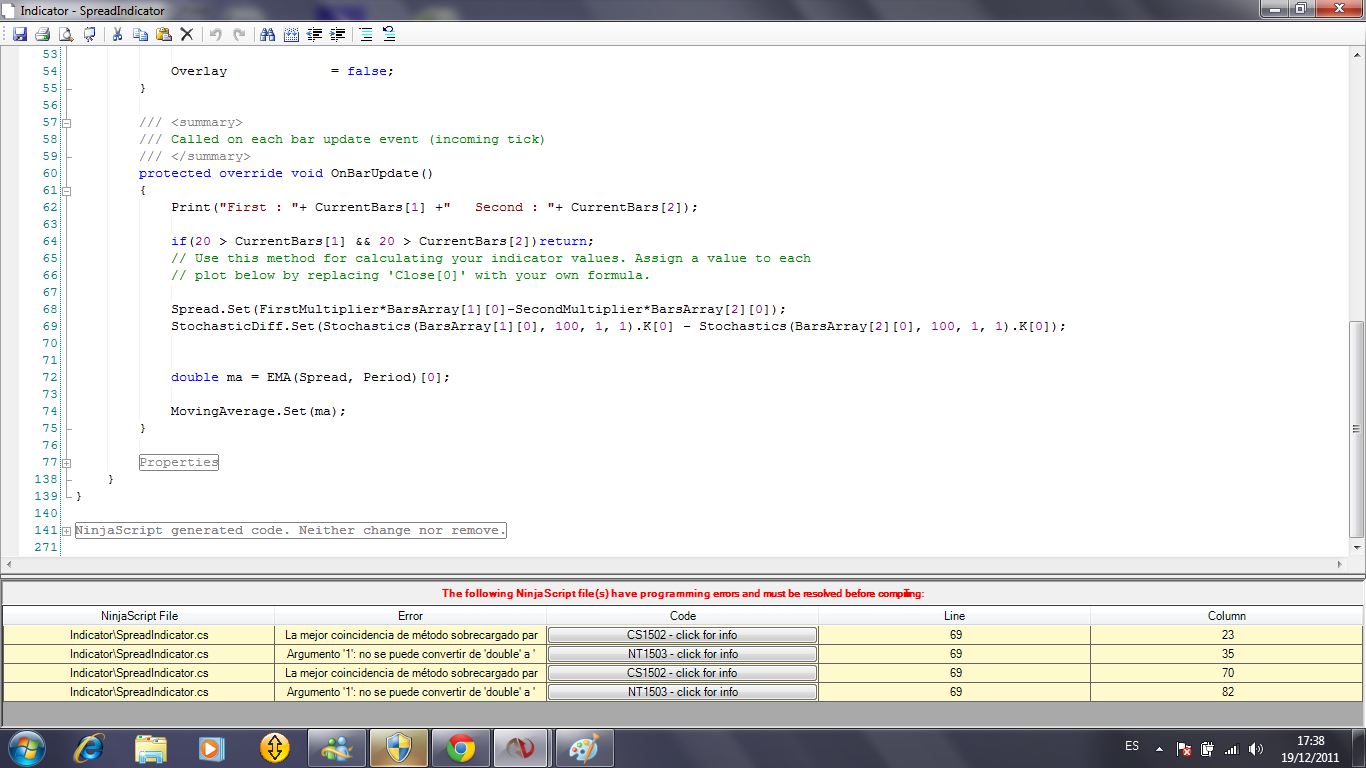Comment out the selected lines
1366x768 pixels.
point(366,34)
